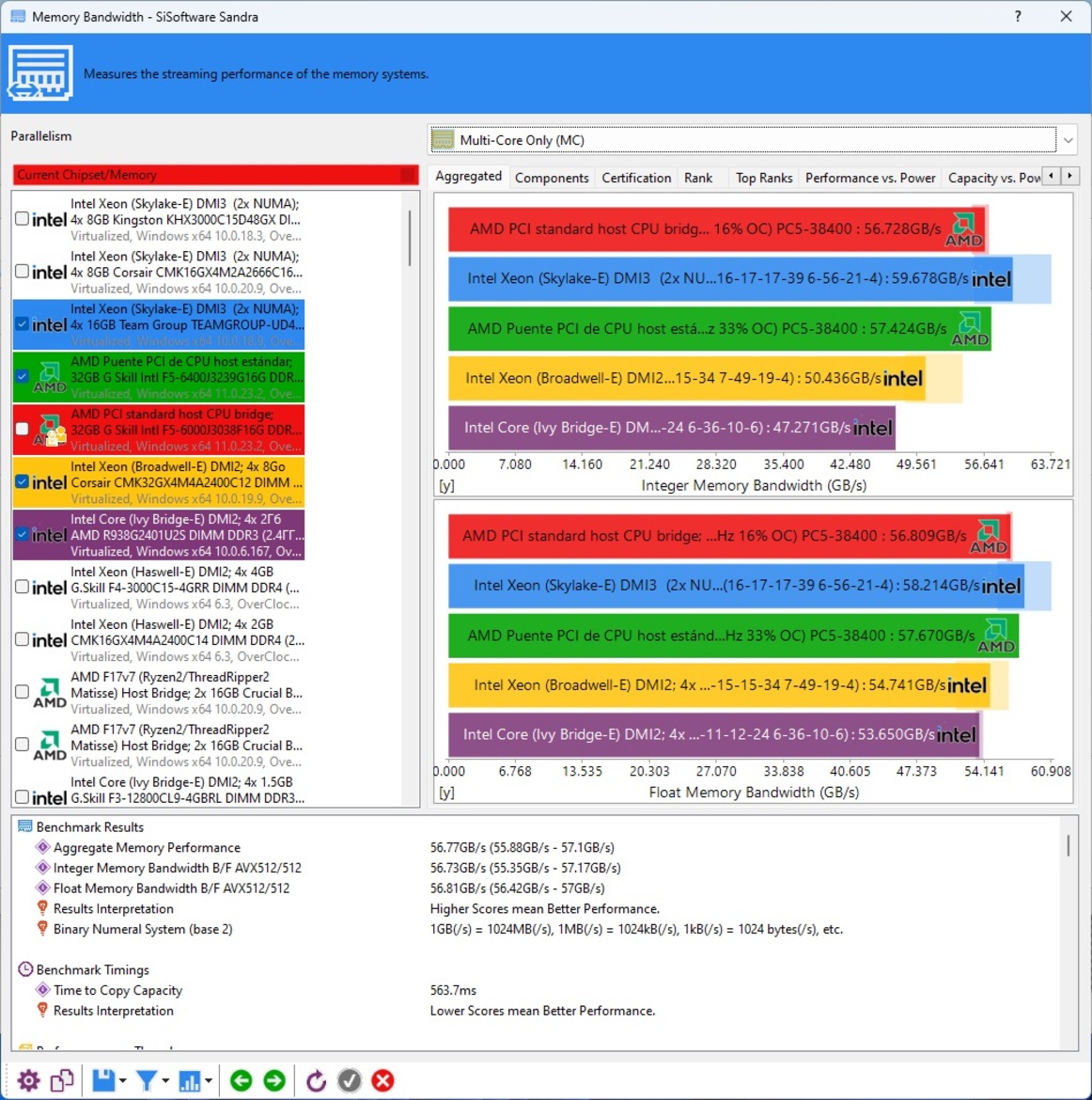This screenshot has width=1092, height=1100.
Task: Uncheck the AMD Puente PCI F5-6400J3239G16G checkbox
Action: [22, 377]
